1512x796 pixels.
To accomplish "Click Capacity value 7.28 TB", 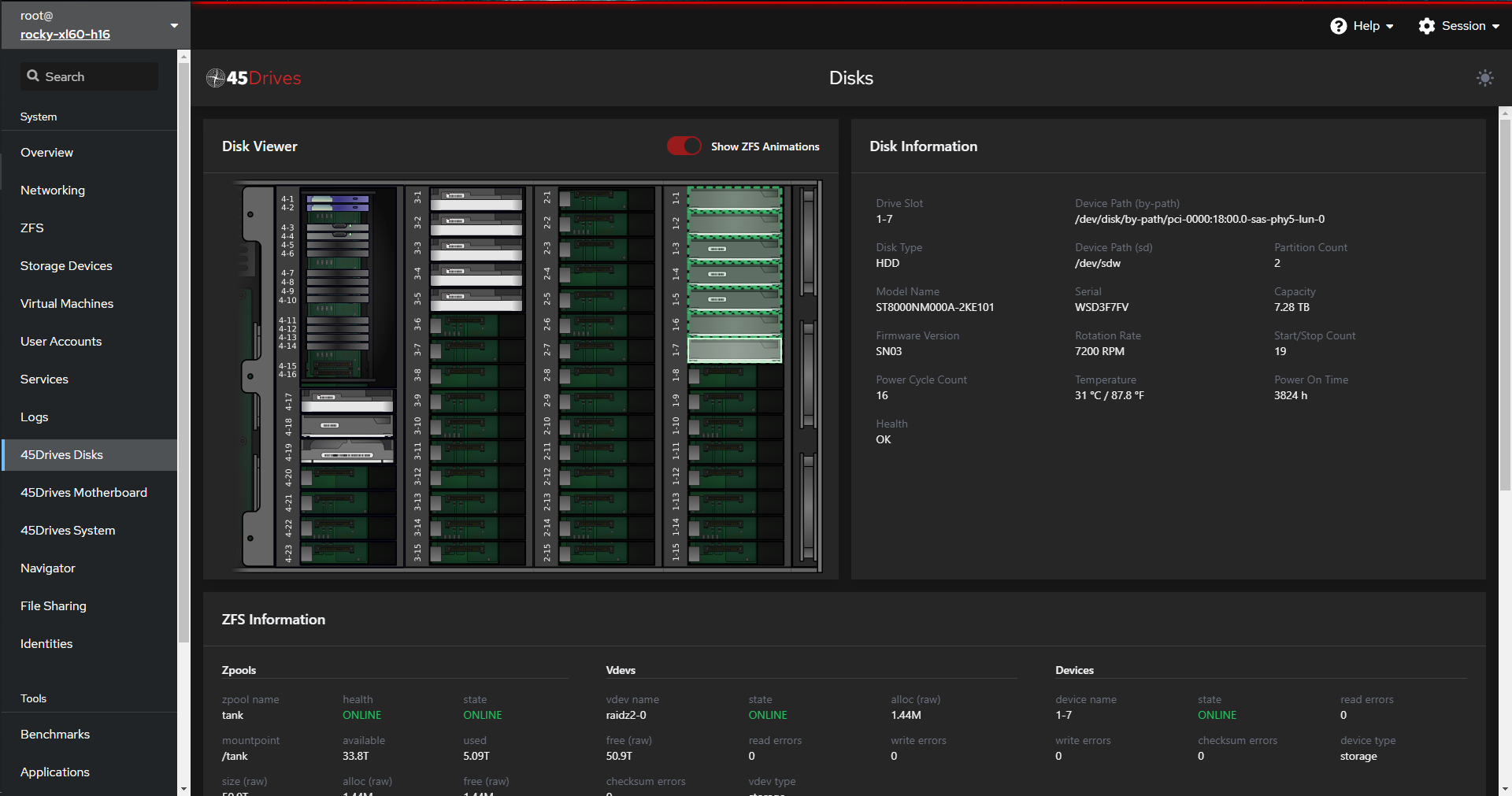I will [x=1291, y=308].
